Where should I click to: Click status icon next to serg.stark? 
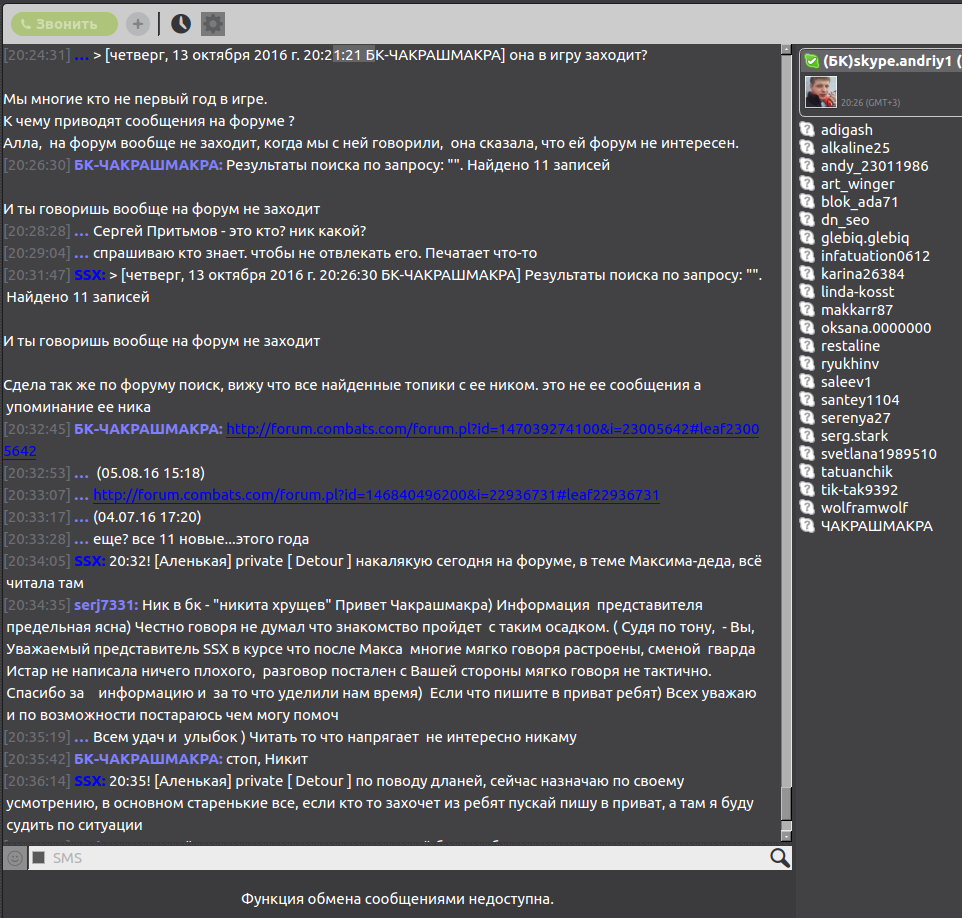point(807,436)
